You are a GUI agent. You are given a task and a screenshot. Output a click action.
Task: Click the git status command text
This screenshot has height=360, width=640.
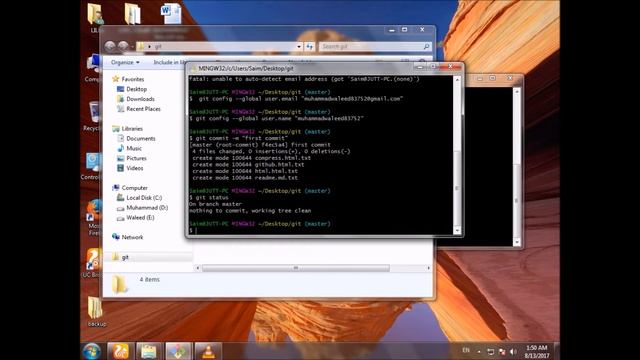(x=212, y=198)
